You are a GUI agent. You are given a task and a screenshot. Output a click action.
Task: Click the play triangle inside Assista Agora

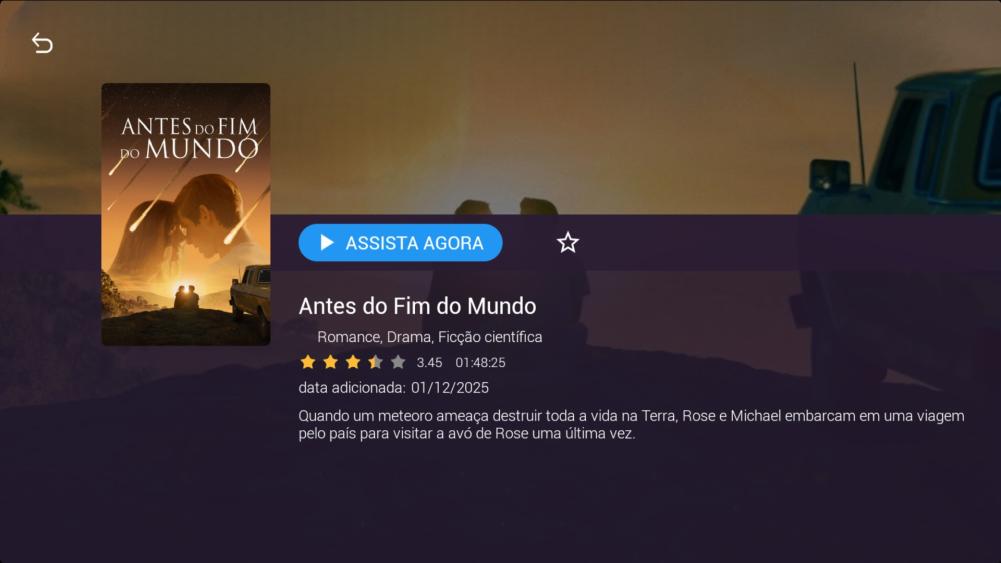tap(327, 243)
